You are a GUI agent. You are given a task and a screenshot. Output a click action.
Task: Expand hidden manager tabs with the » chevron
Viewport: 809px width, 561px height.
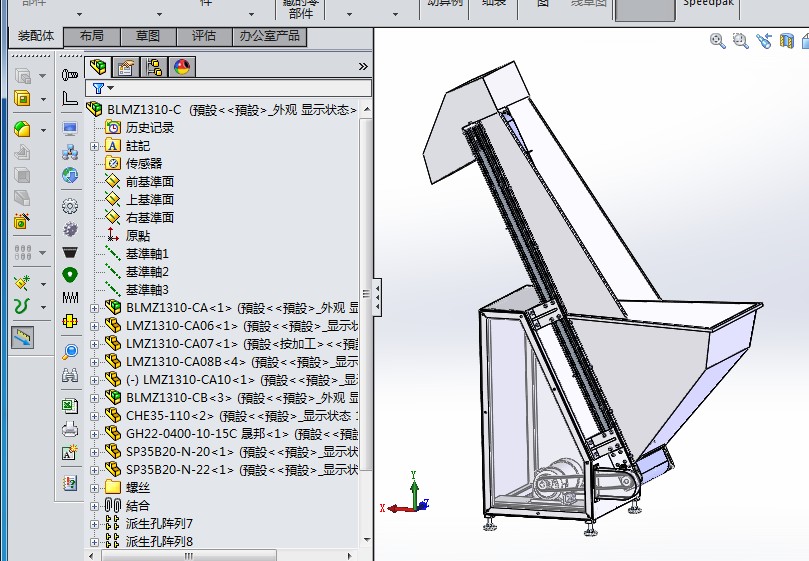pyautogui.click(x=363, y=67)
